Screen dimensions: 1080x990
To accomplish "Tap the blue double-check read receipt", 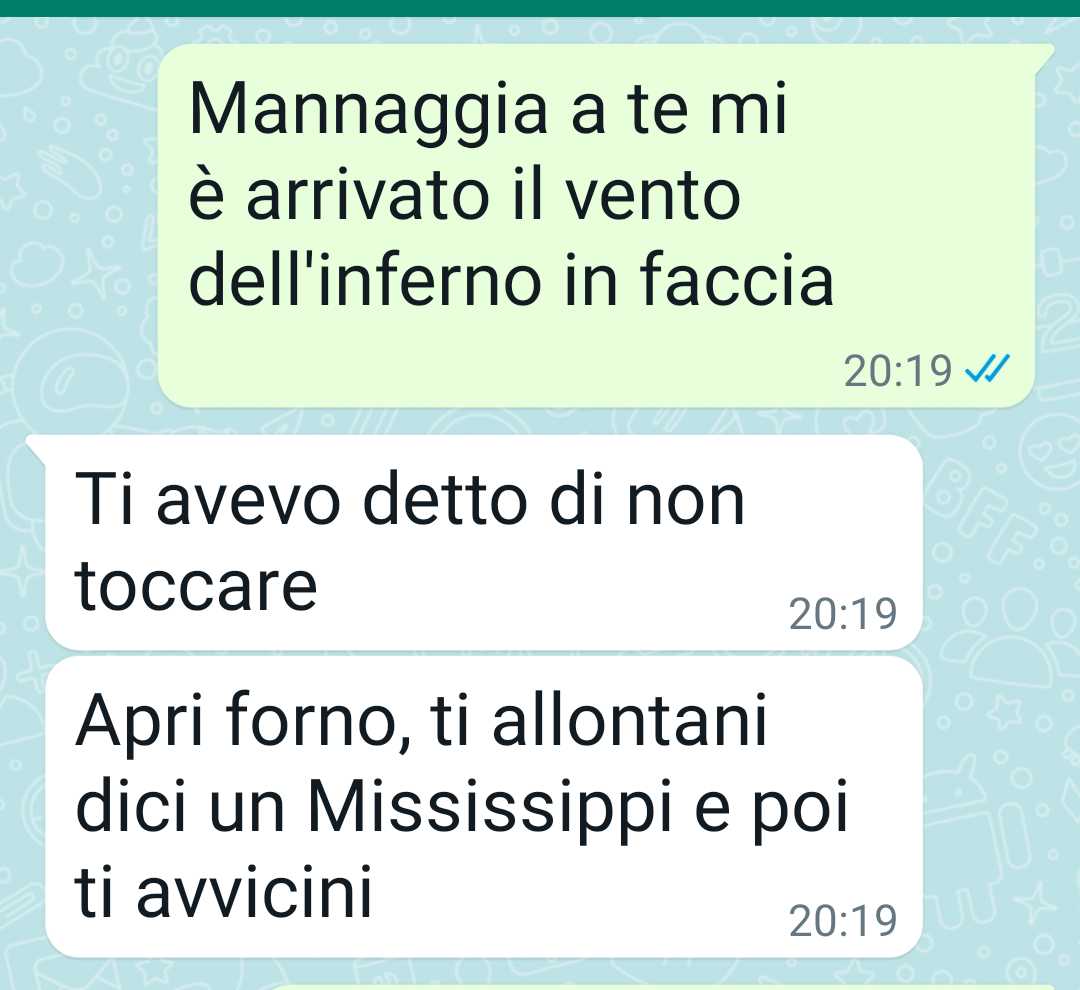I will tap(987, 369).
